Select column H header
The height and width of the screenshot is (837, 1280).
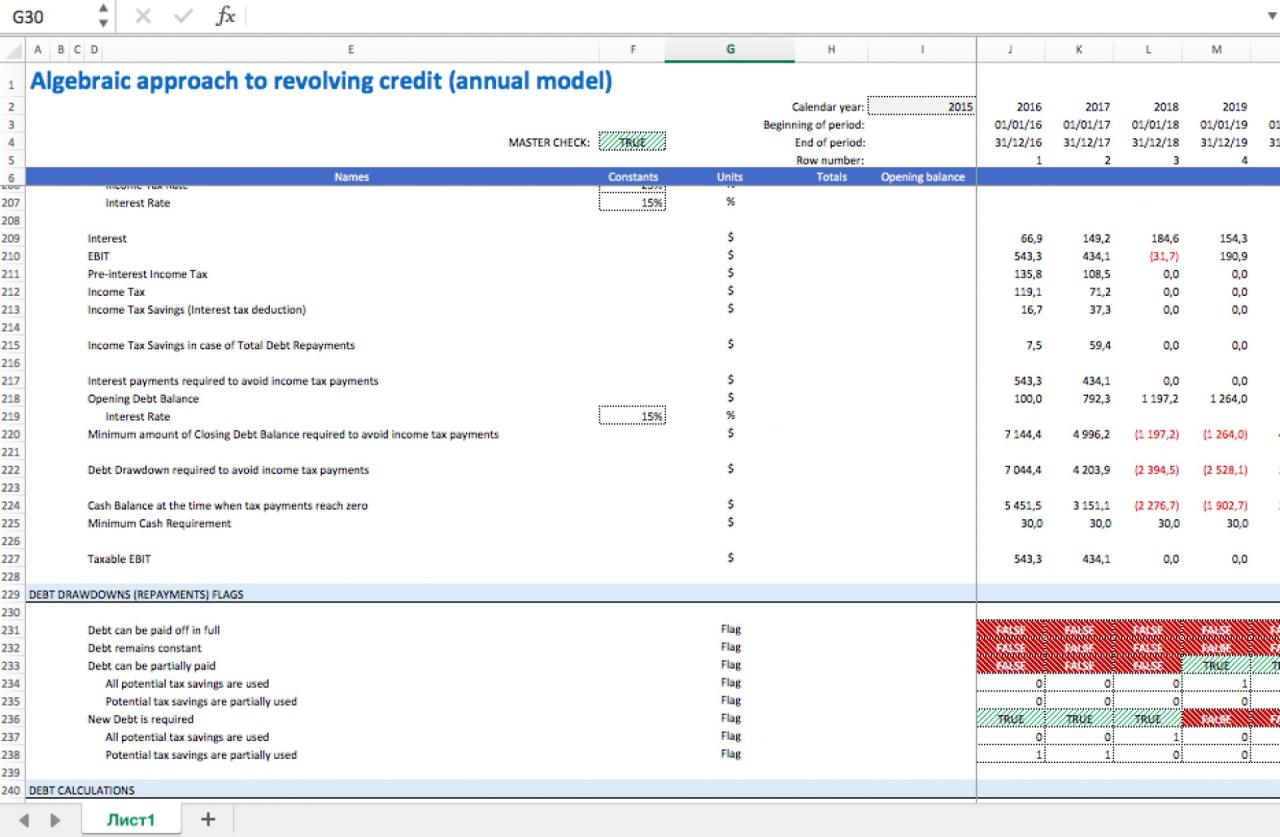point(831,49)
